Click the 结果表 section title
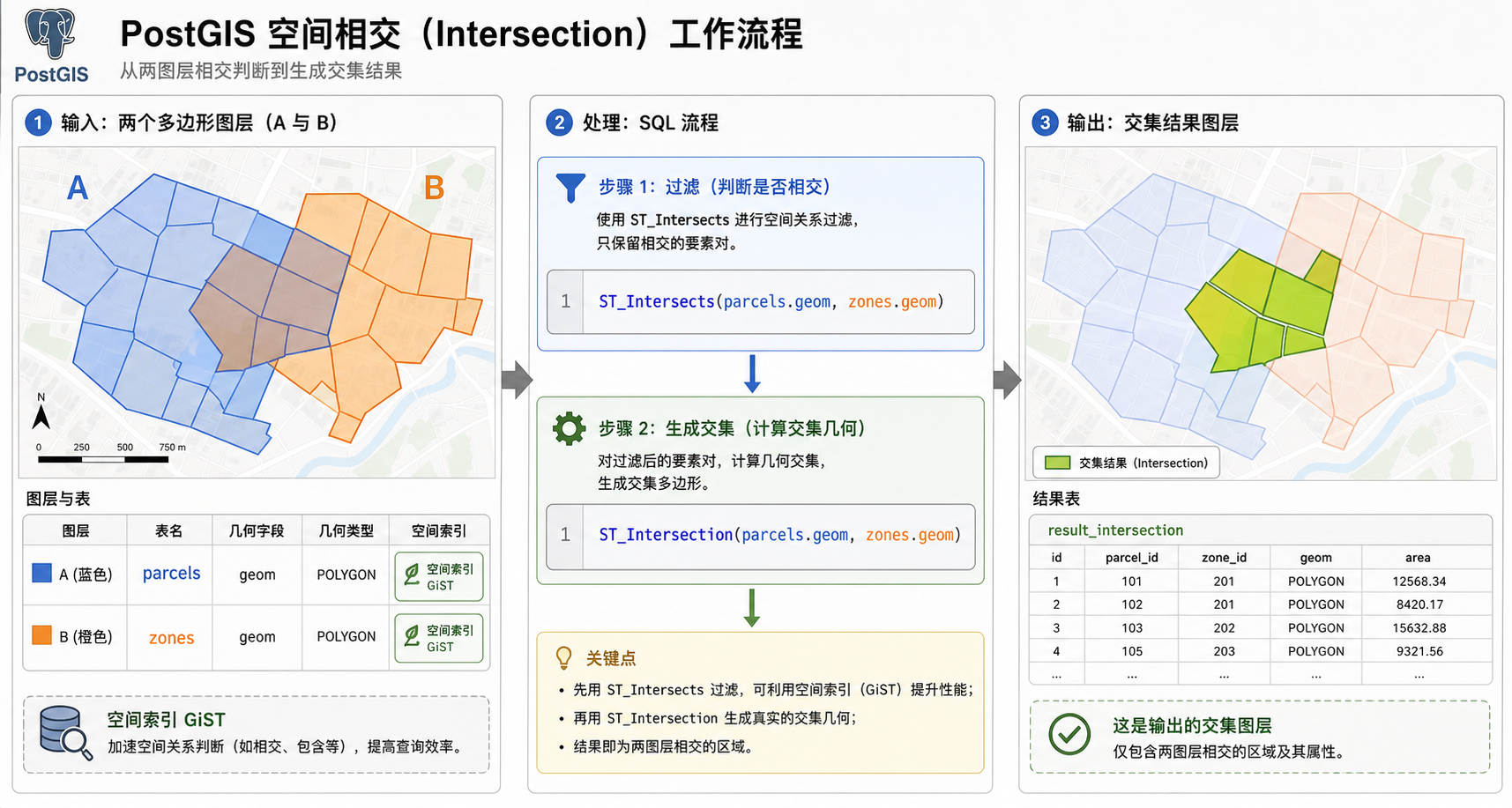1512x808 pixels. (1056, 499)
